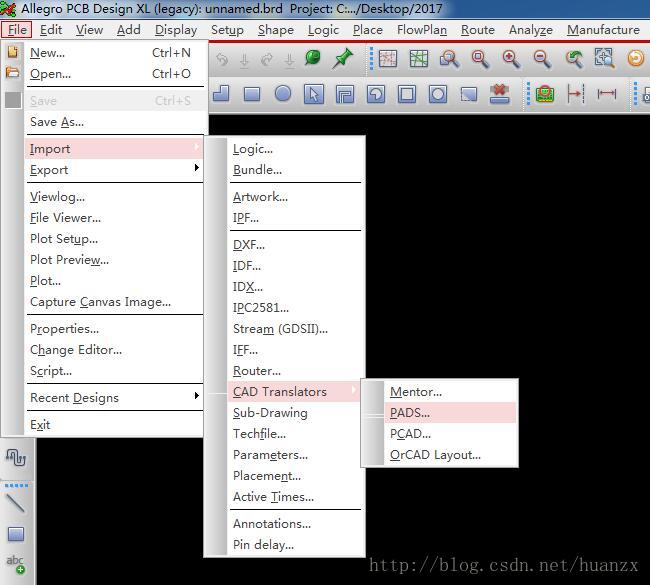Click the delay tune route icon
Image resolution: width=650 pixels, height=585 pixels.
(15, 457)
